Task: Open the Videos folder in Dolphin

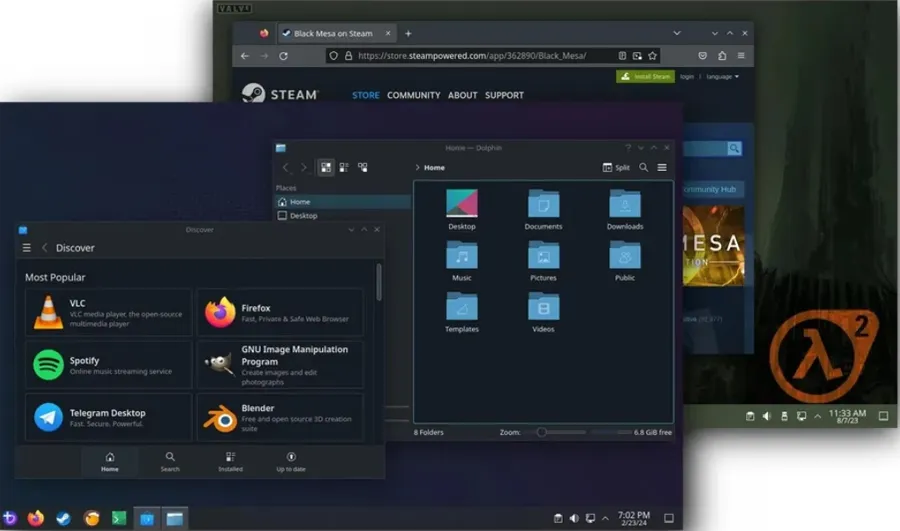Action: [x=543, y=312]
